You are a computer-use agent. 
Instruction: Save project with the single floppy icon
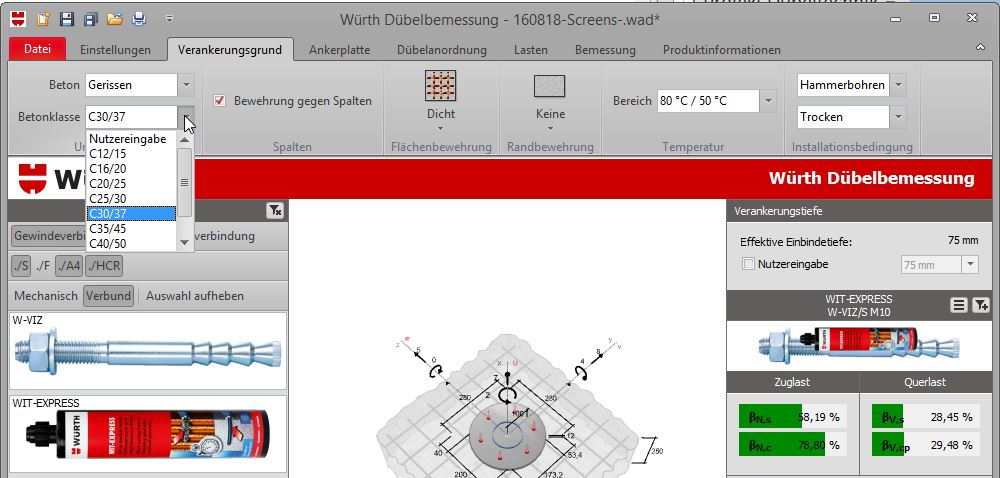tap(67, 19)
